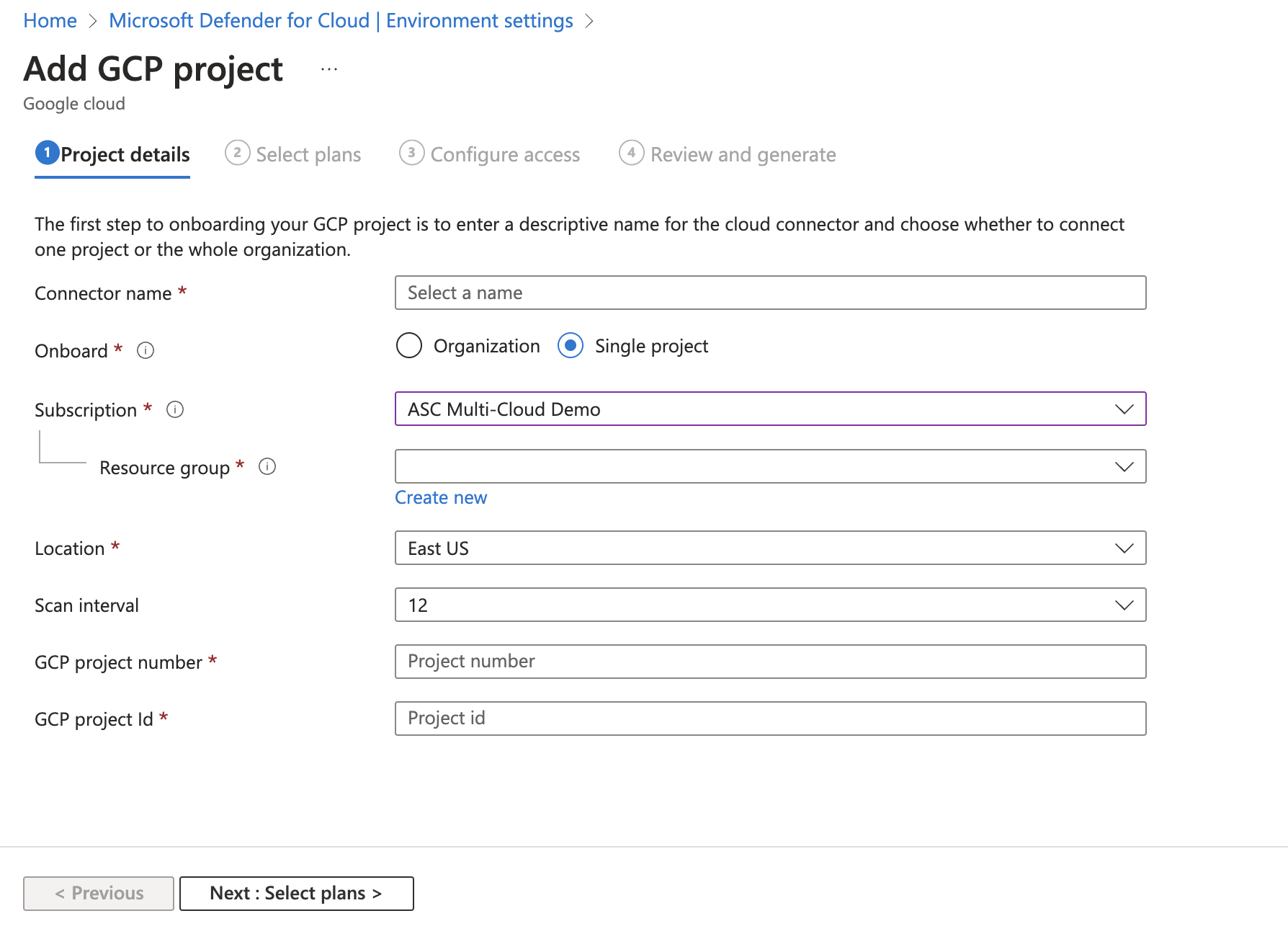Open the ellipsis menu beside Add GCP project
1288x934 pixels.
click(329, 70)
